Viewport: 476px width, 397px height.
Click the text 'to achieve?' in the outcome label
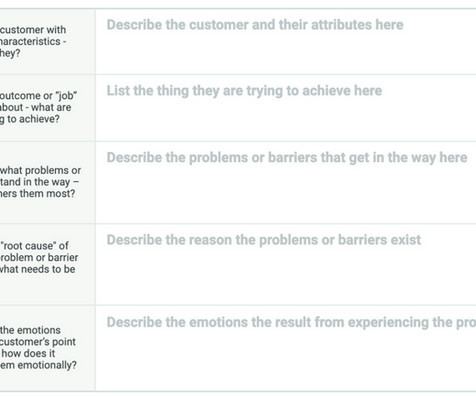pyautogui.click(x=33, y=119)
